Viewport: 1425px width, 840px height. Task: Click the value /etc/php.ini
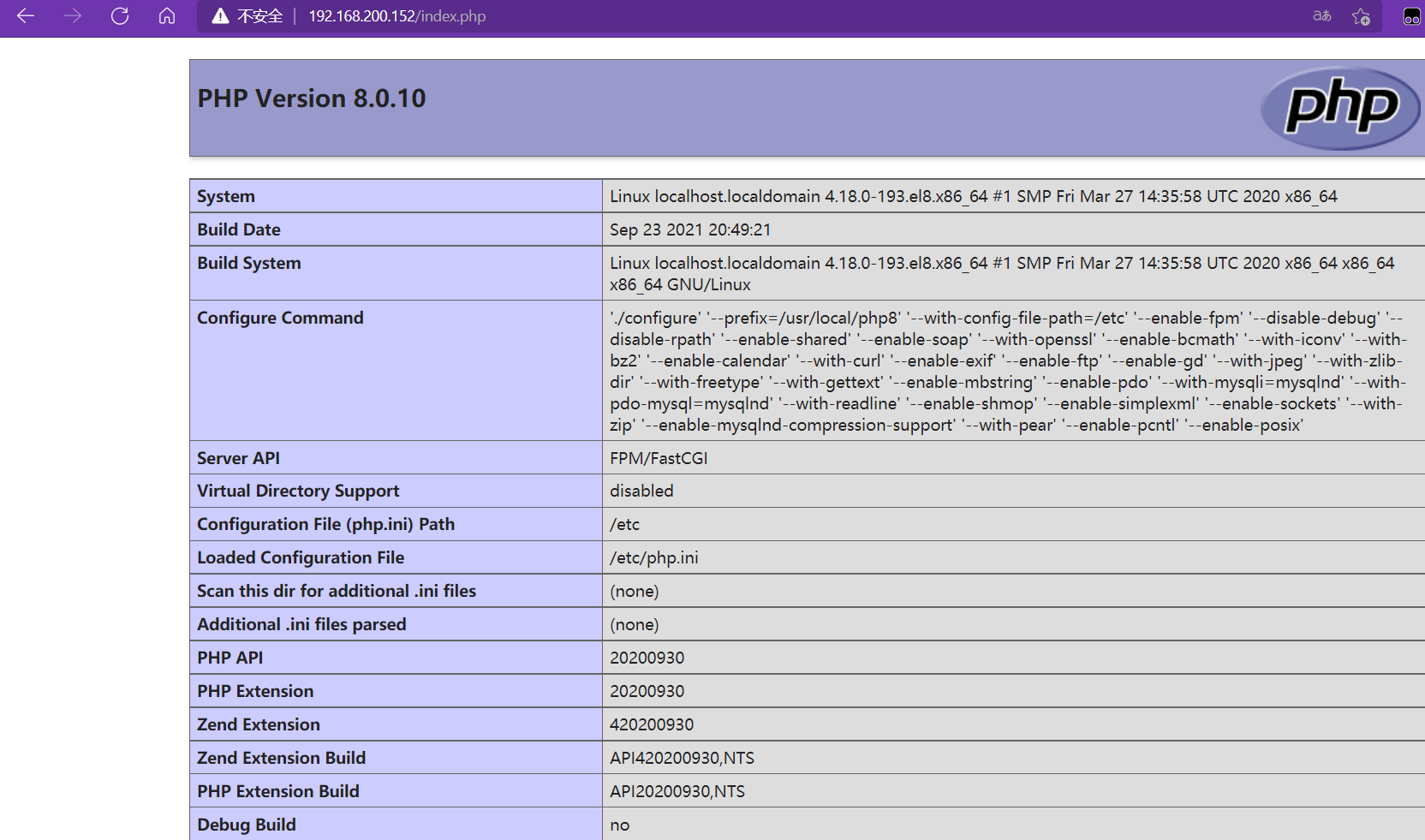(x=653, y=557)
